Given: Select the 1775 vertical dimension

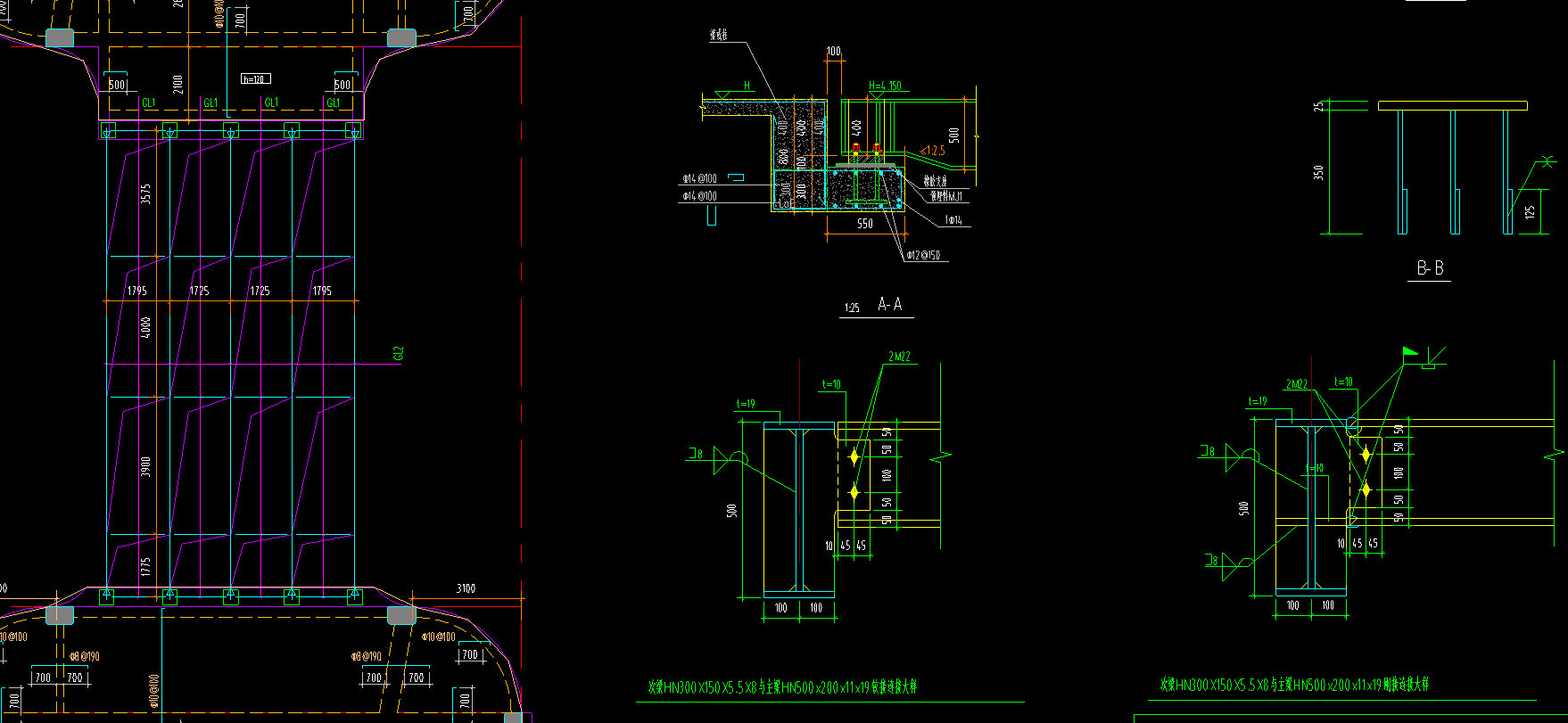Looking at the screenshot, I should (145, 567).
